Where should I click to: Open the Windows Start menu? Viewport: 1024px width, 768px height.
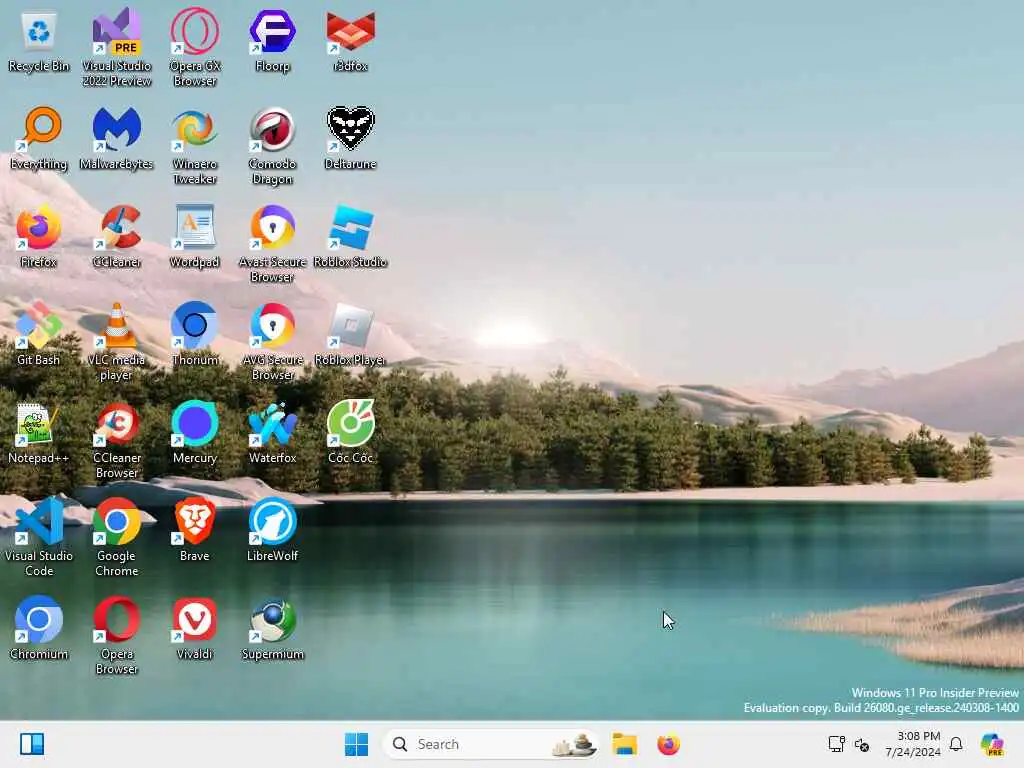pos(356,744)
